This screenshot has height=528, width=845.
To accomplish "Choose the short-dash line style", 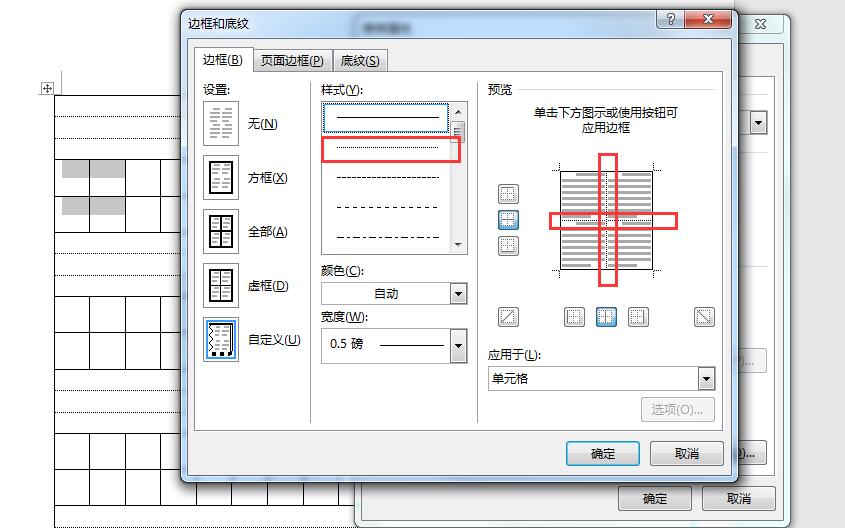I will tap(387, 177).
